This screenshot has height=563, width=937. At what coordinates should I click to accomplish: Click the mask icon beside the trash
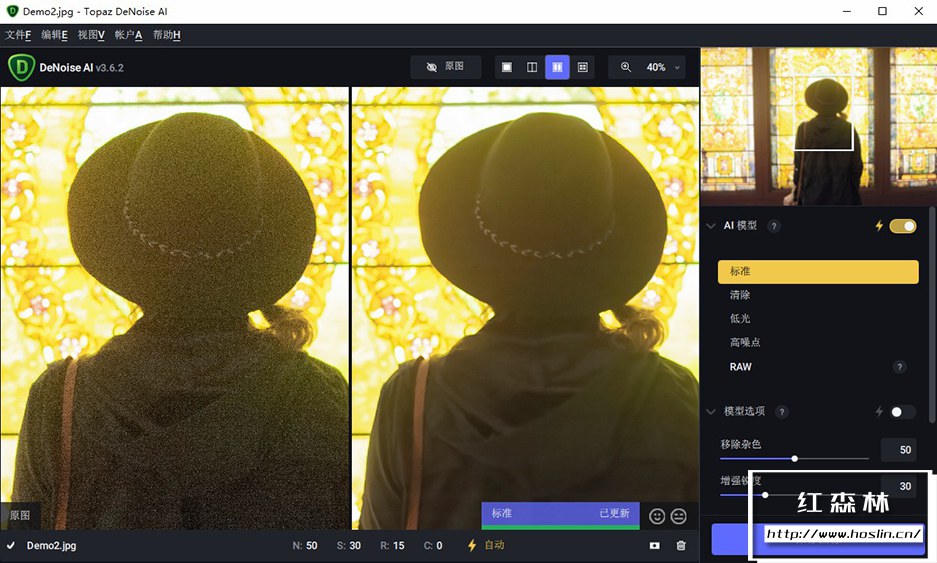click(654, 546)
